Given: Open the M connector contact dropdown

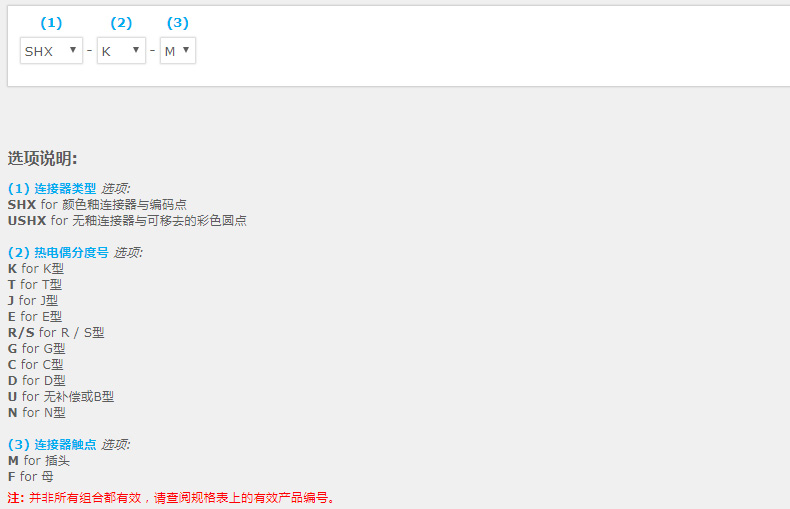Looking at the screenshot, I should [178, 51].
